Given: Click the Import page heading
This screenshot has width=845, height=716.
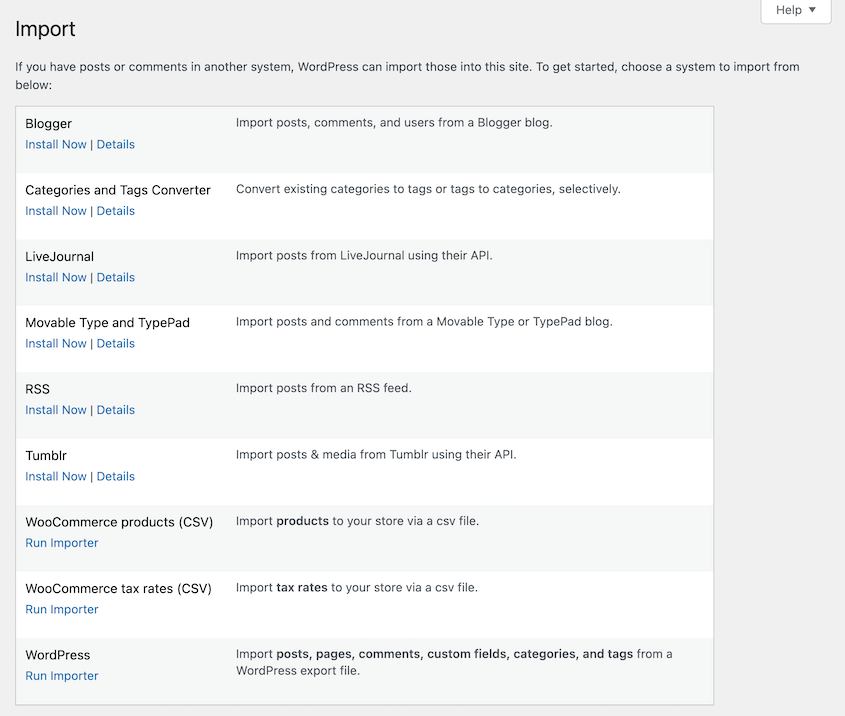Looking at the screenshot, I should pyautogui.click(x=45, y=29).
